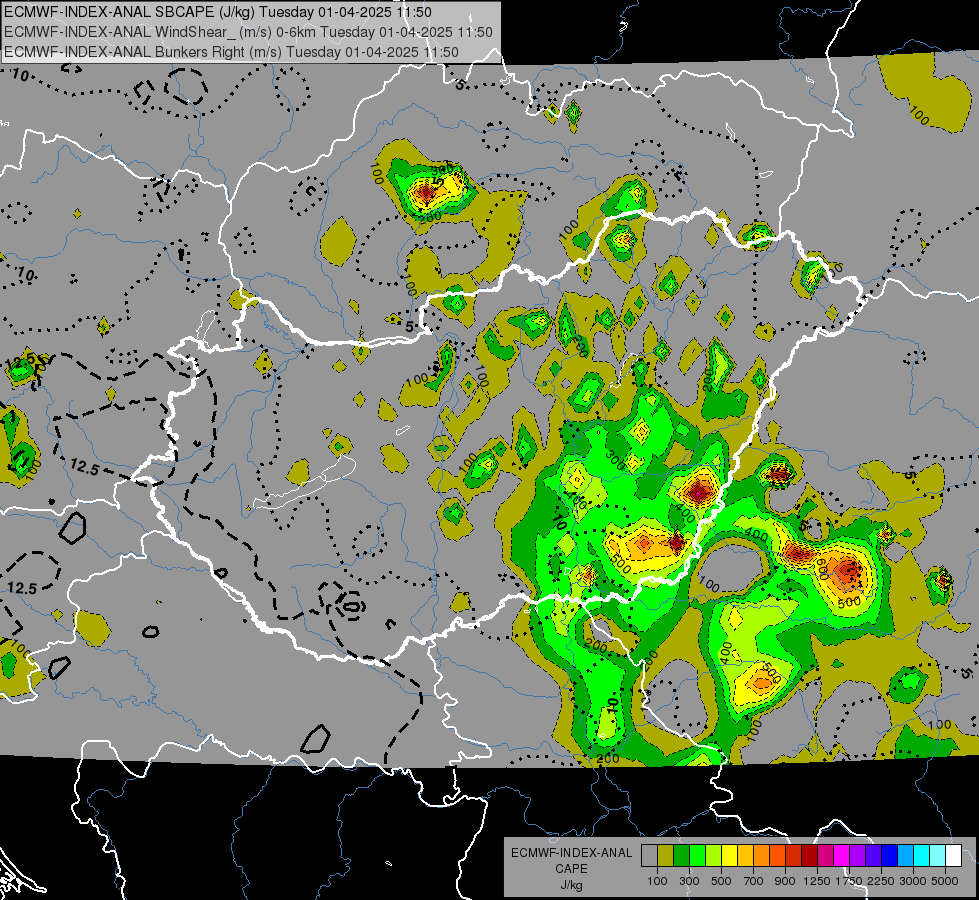This screenshot has height=900, width=979.
Task: Select the orange-red legend swatch
Action: pos(777,856)
